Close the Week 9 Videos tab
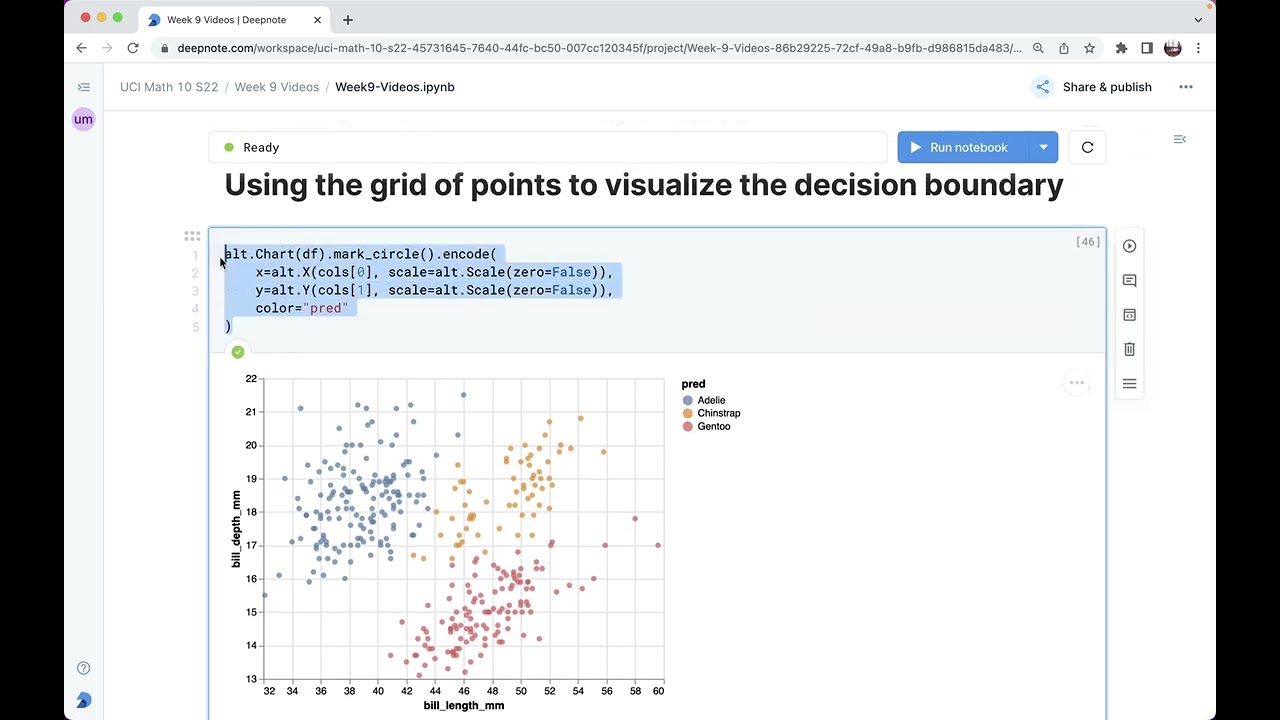The image size is (1280, 720). click(x=317, y=19)
